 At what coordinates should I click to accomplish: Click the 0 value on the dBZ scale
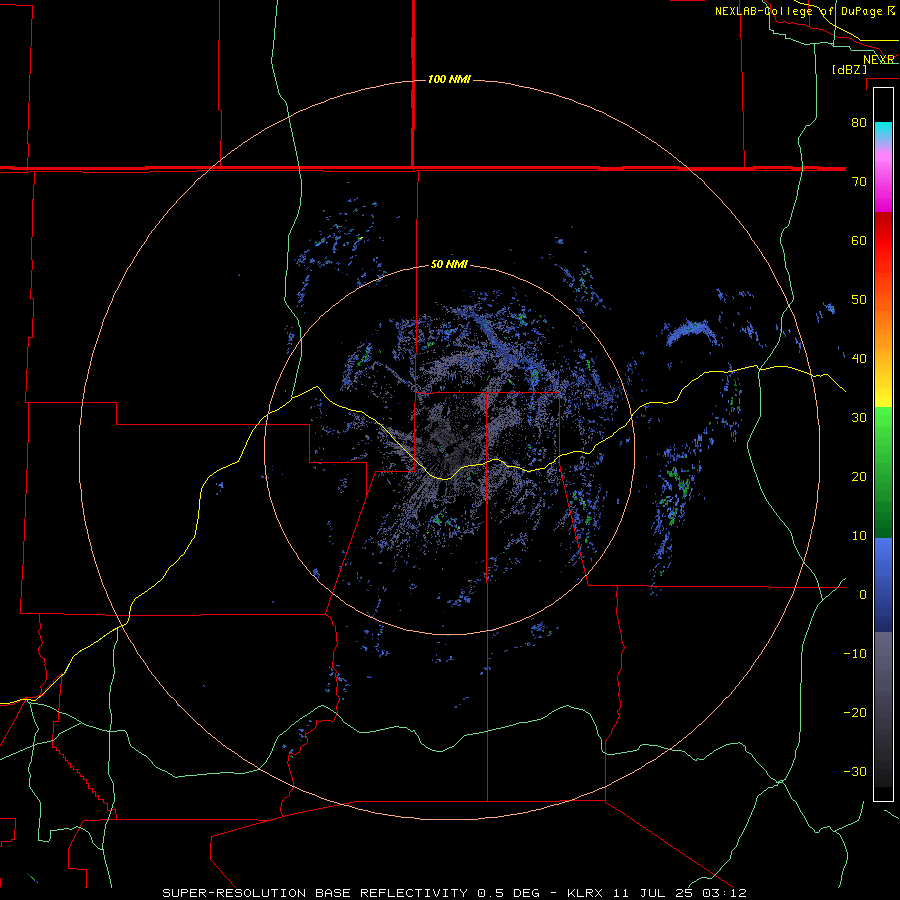tap(863, 595)
